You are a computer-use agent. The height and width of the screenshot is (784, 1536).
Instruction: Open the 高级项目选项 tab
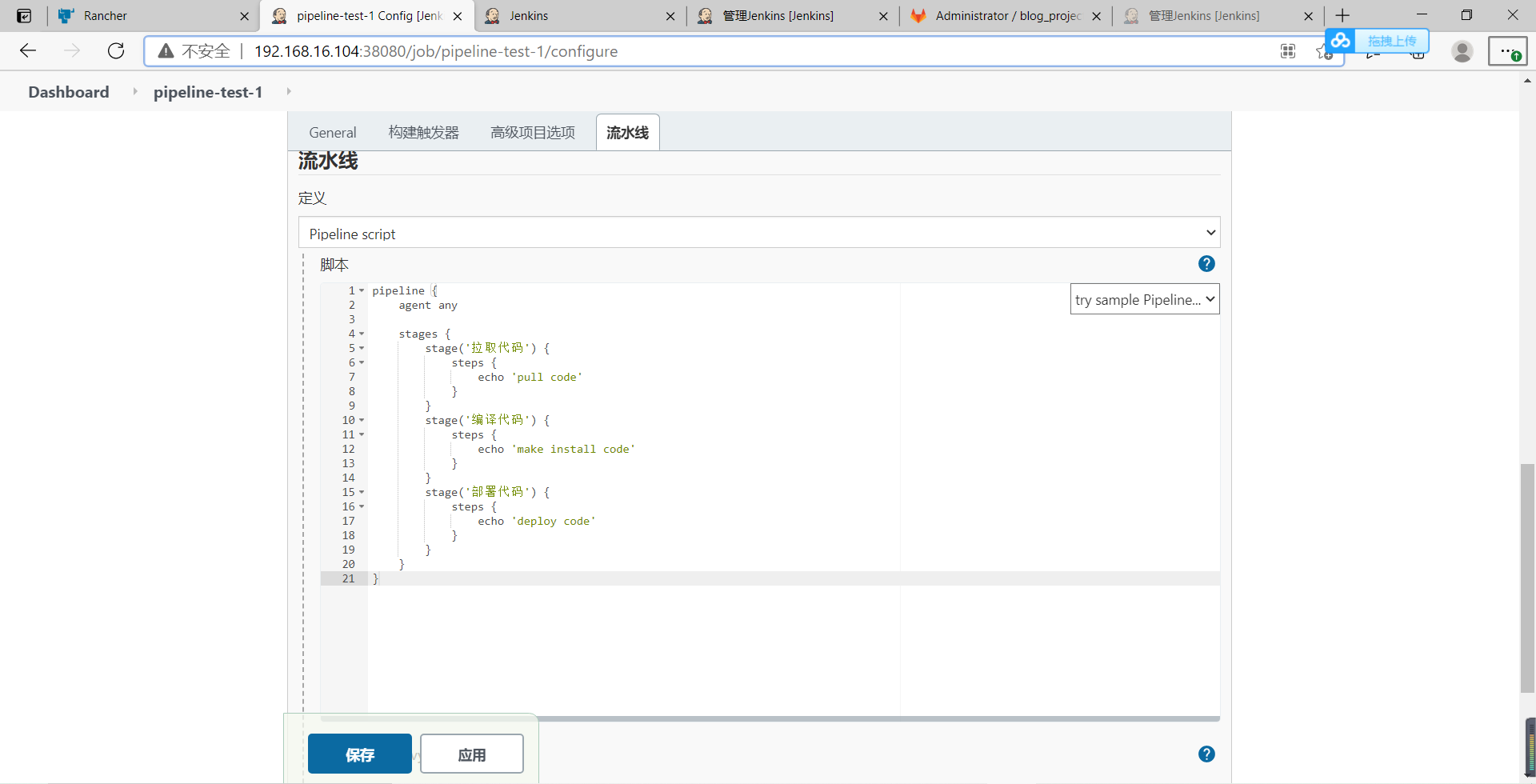click(x=533, y=133)
